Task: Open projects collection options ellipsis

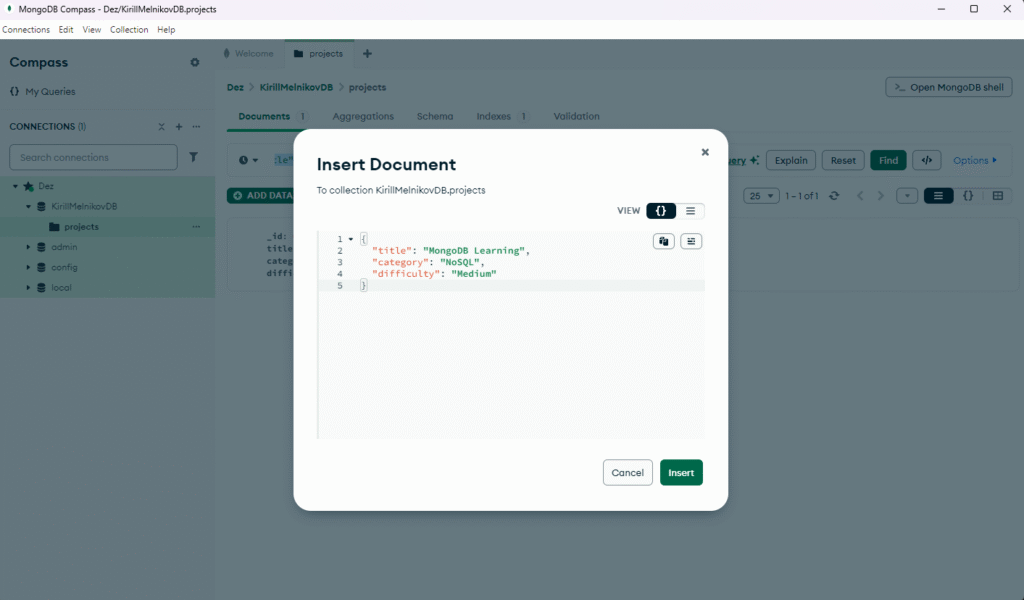Action: click(197, 227)
